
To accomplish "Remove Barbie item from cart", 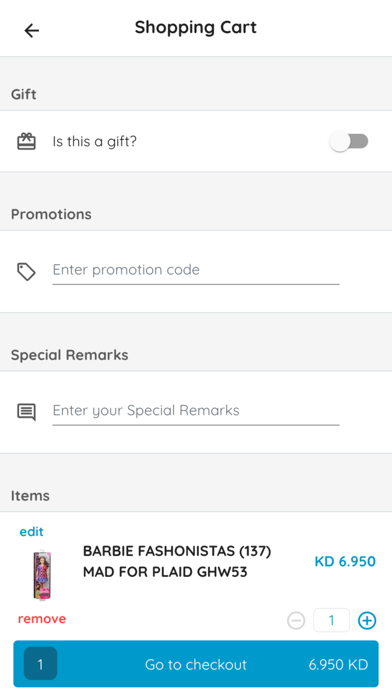I will [42, 618].
